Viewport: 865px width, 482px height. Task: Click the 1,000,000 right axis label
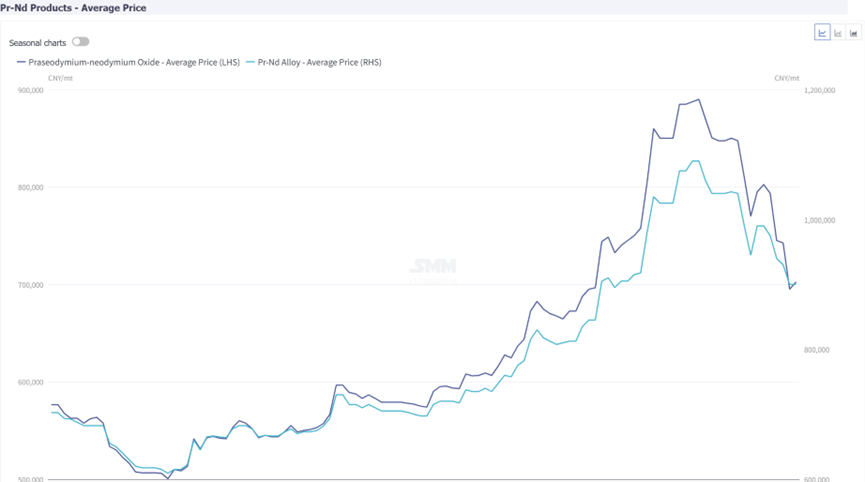pyautogui.click(x=819, y=220)
